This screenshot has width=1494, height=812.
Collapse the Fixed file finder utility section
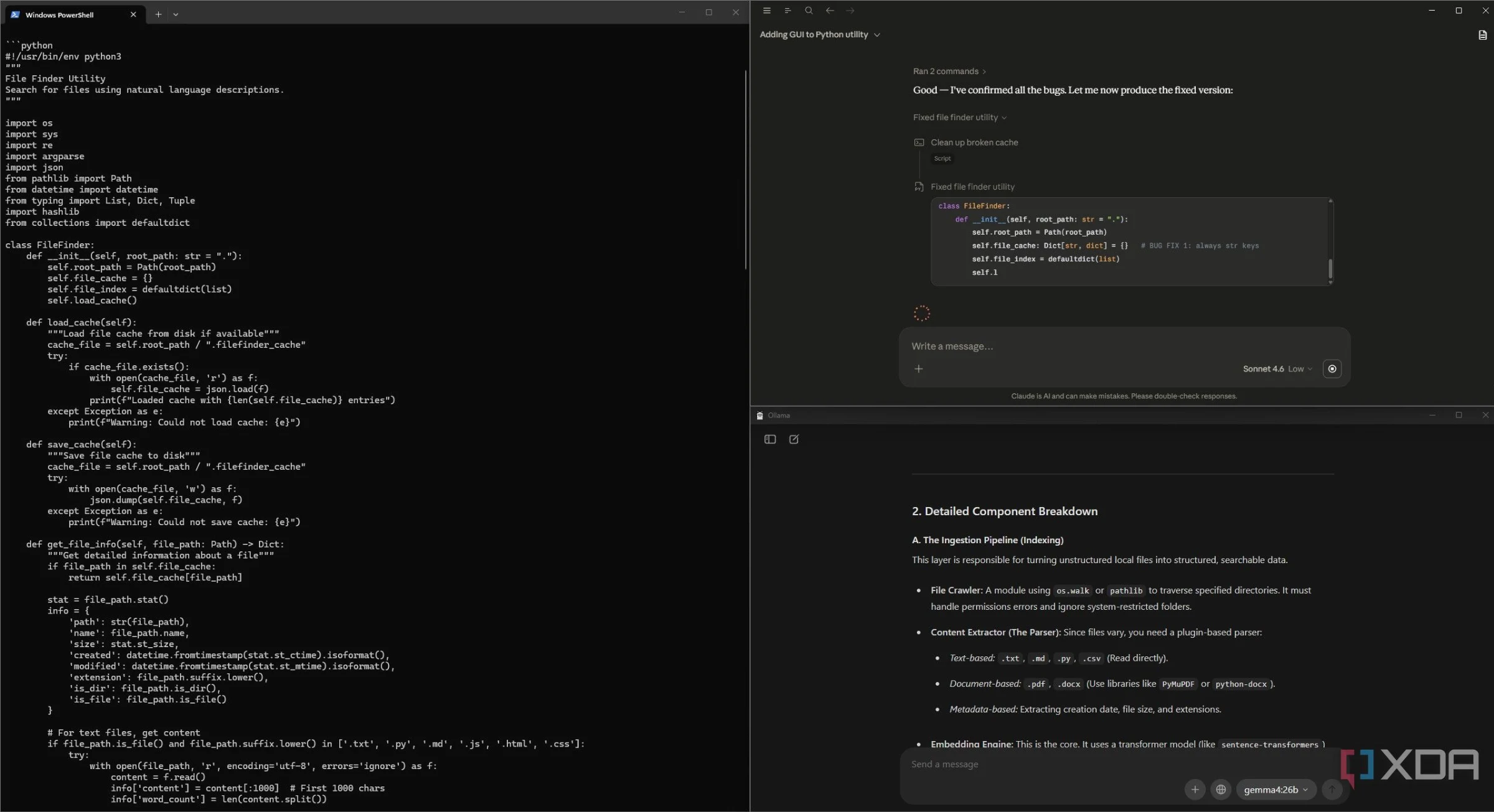coord(959,118)
